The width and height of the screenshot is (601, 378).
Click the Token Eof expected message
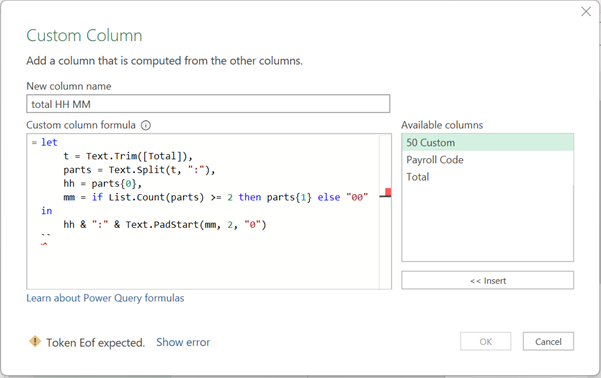(x=95, y=342)
